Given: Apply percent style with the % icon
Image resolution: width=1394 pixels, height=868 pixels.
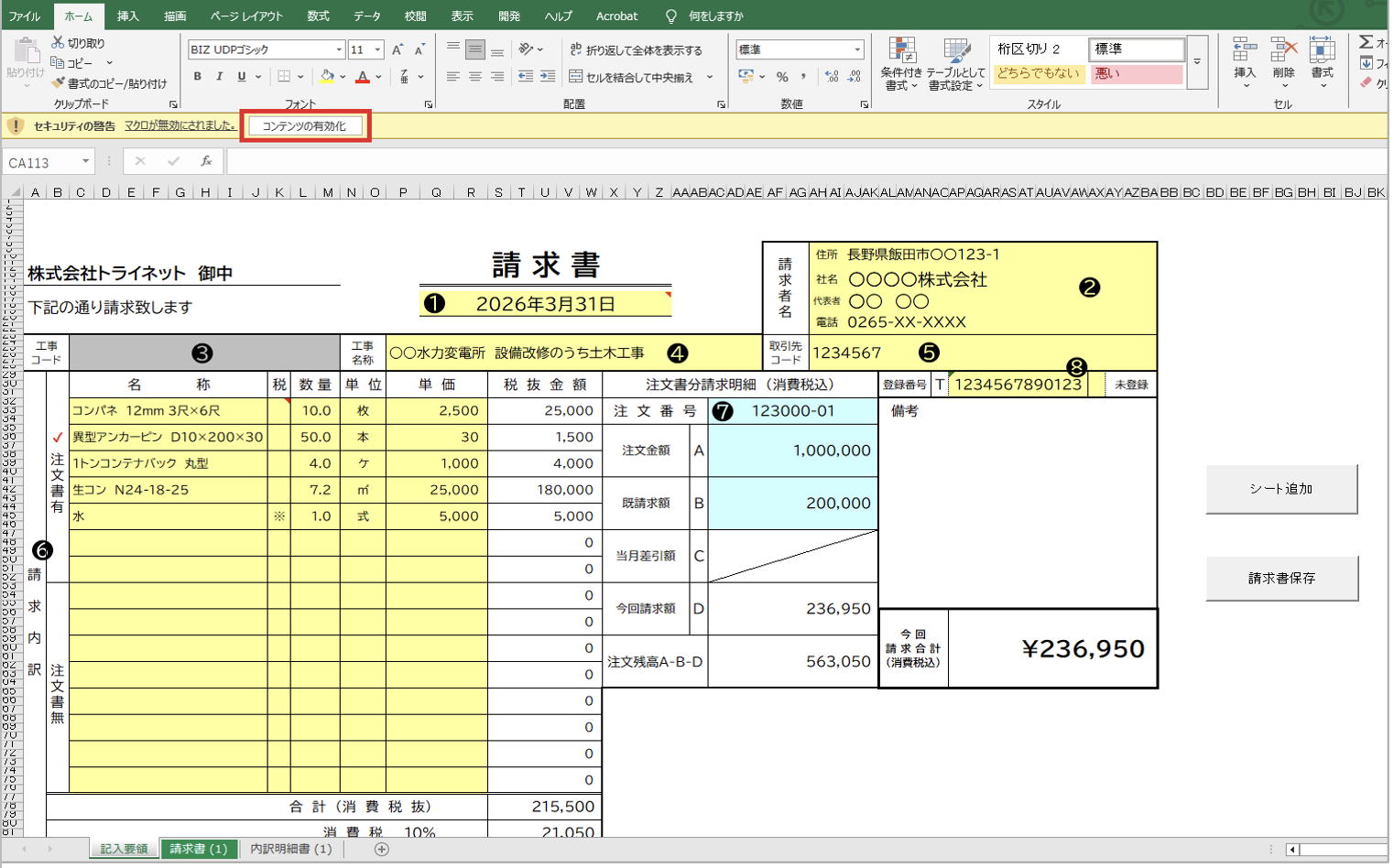Looking at the screenshot, I should pos(782,77).
